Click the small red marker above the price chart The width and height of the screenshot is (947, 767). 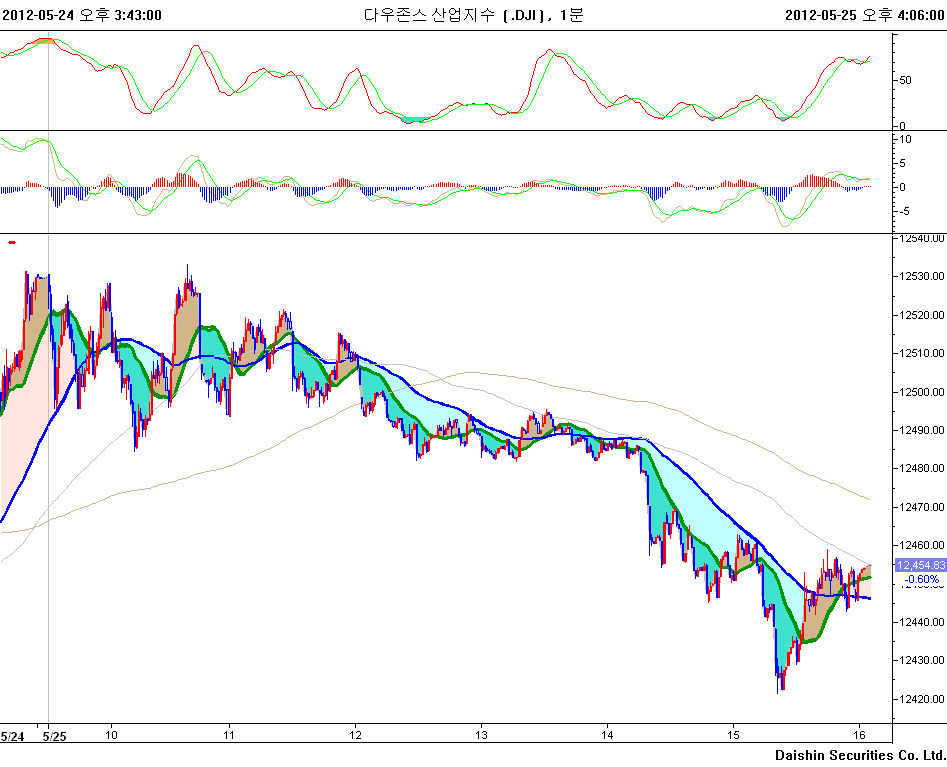click(12, 242)
